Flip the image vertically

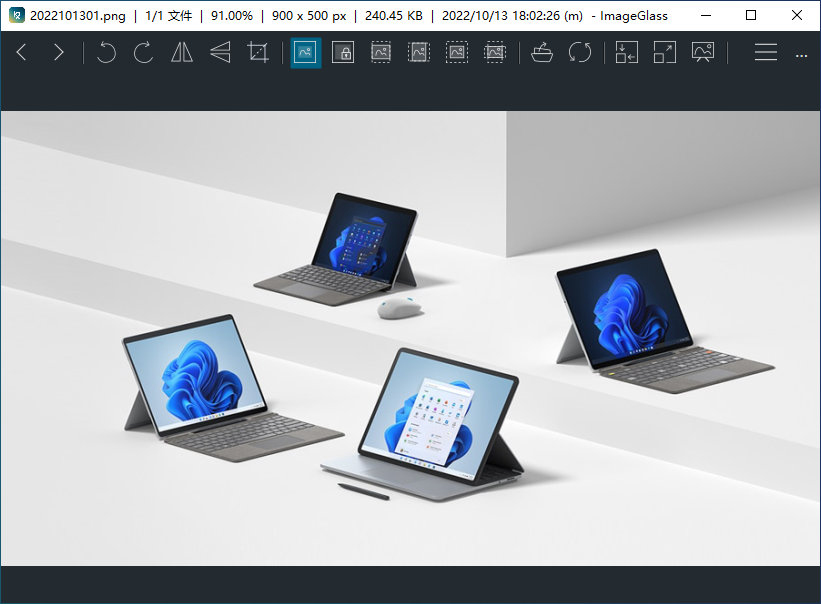coord(220,52)
